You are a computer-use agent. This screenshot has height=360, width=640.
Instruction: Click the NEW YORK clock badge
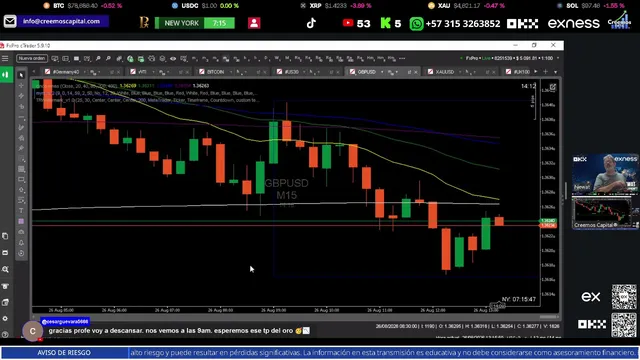[195, 23]
